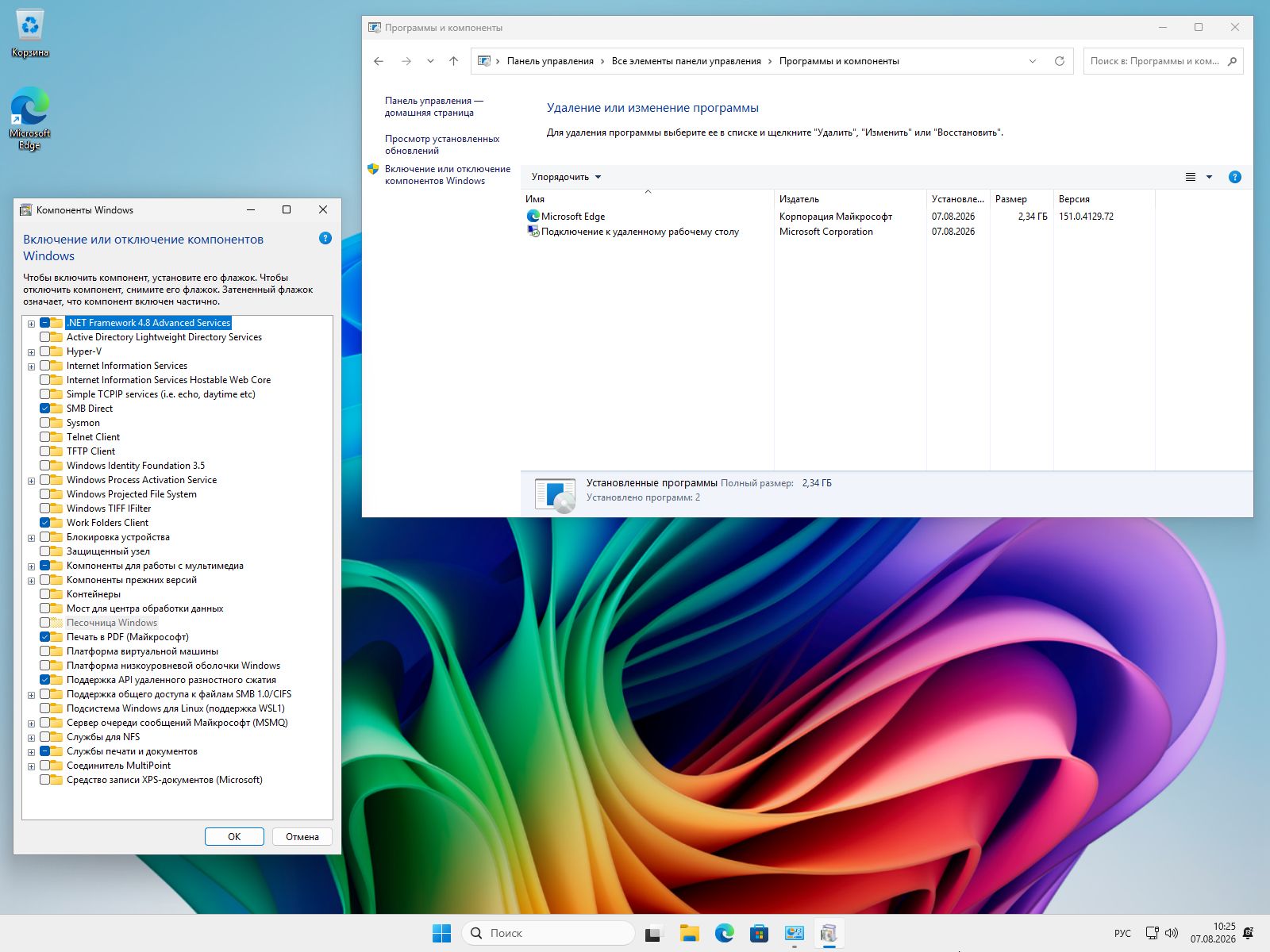
Task: Expand the Блокировка устройства node
Action: 32,537
